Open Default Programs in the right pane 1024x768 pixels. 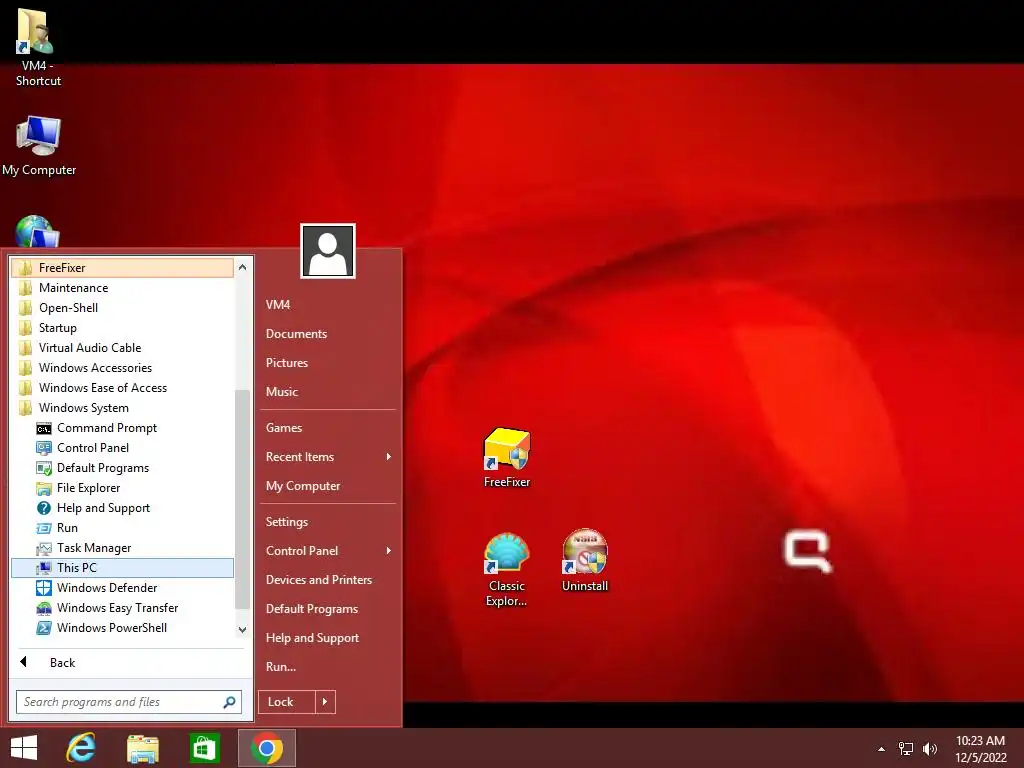328,609
